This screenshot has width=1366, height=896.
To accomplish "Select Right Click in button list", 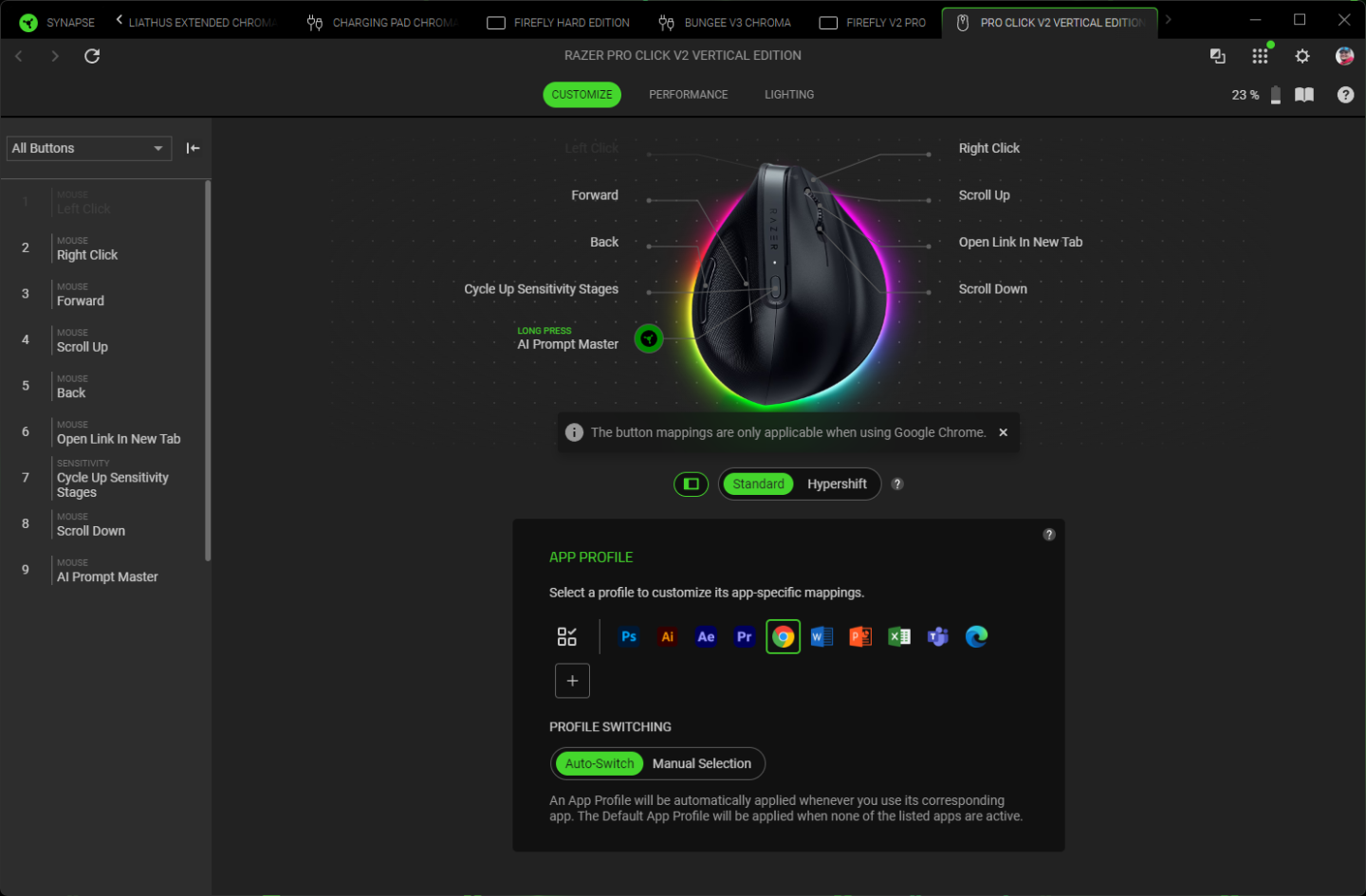I will 104,248.
